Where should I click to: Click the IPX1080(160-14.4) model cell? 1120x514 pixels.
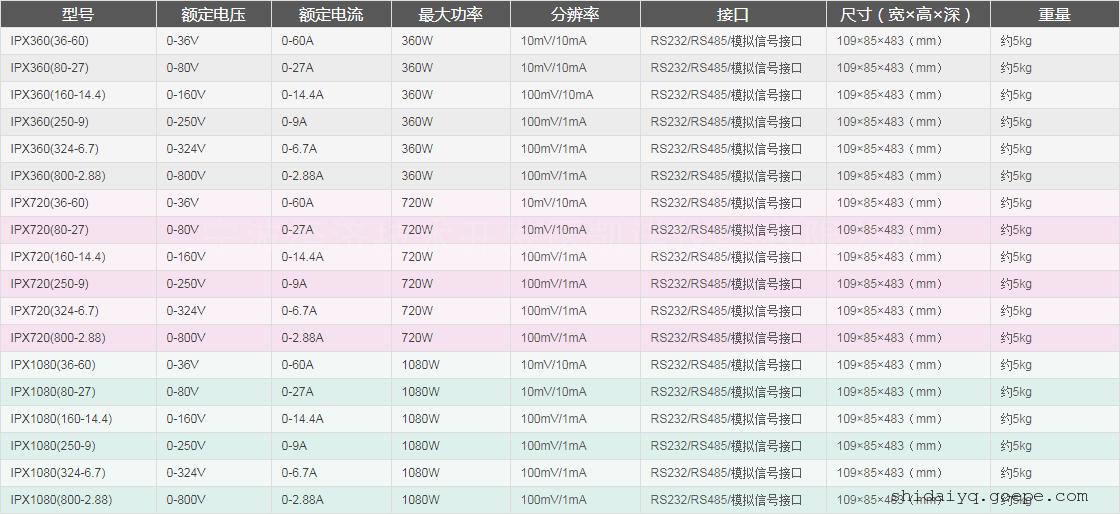61,419
